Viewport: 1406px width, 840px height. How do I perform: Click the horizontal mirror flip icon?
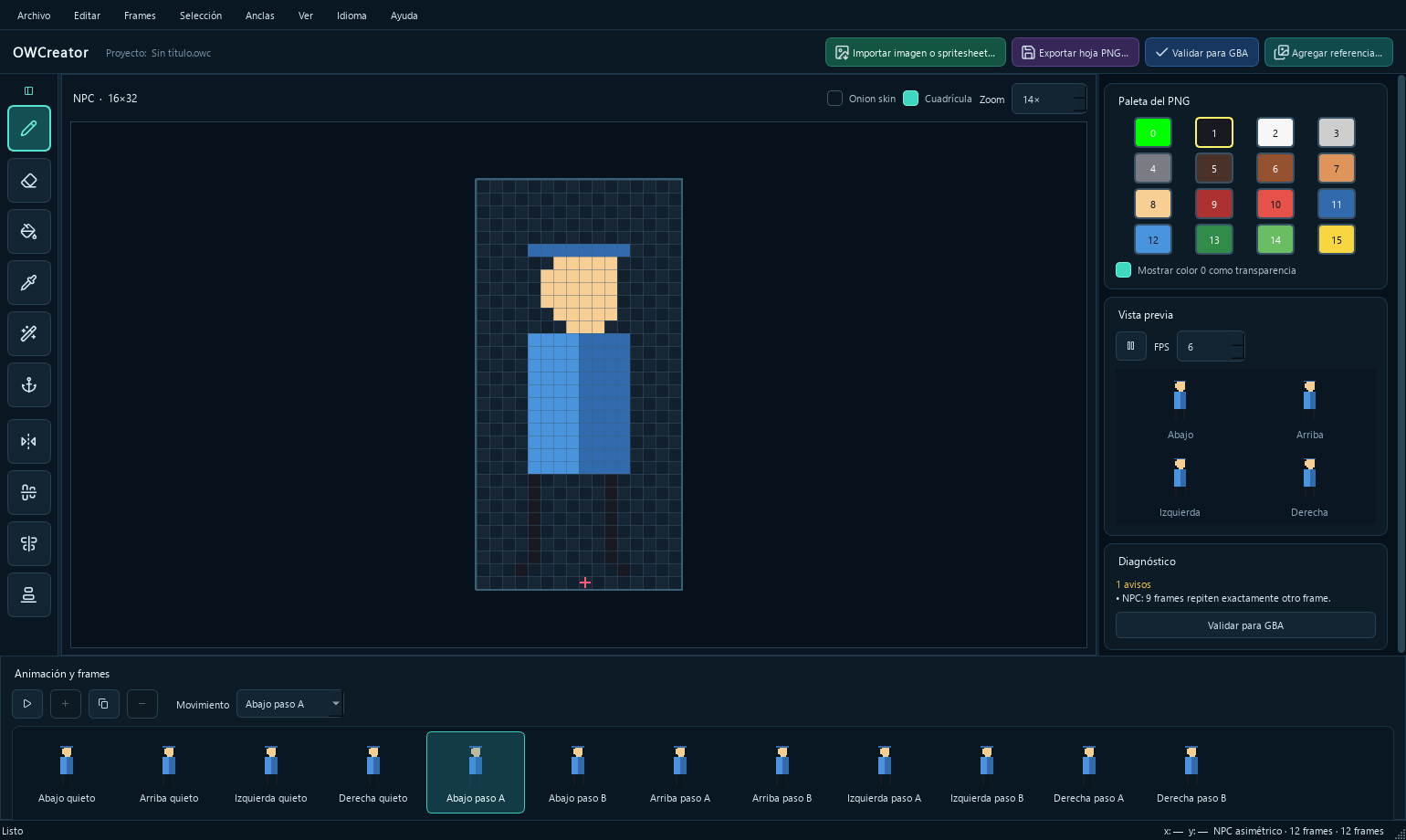tap(29, 442)
